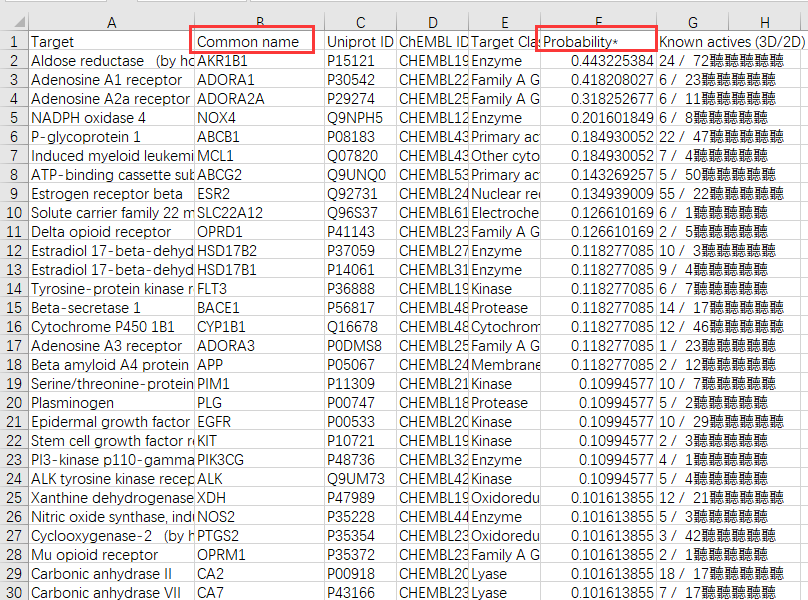Click the Select All corner triangle

[20, 22]
